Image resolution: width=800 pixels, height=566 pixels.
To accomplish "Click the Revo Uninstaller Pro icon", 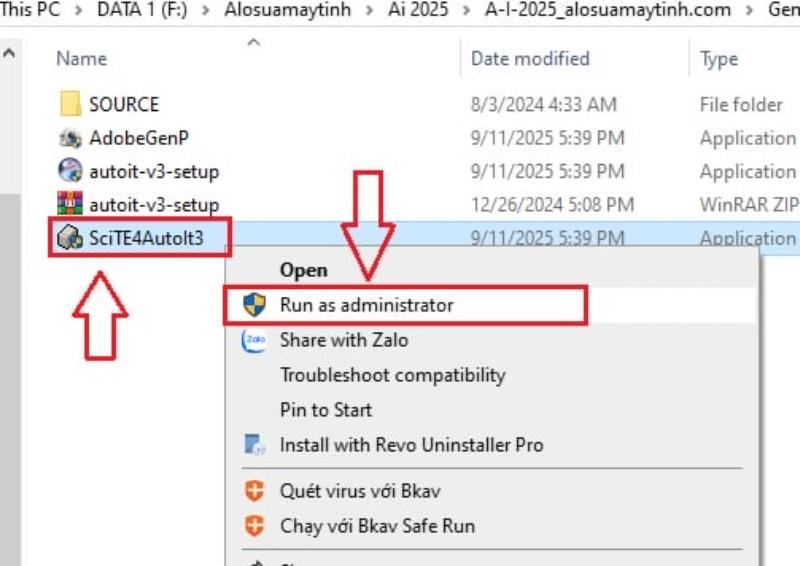I will click(x=255, y=445).
